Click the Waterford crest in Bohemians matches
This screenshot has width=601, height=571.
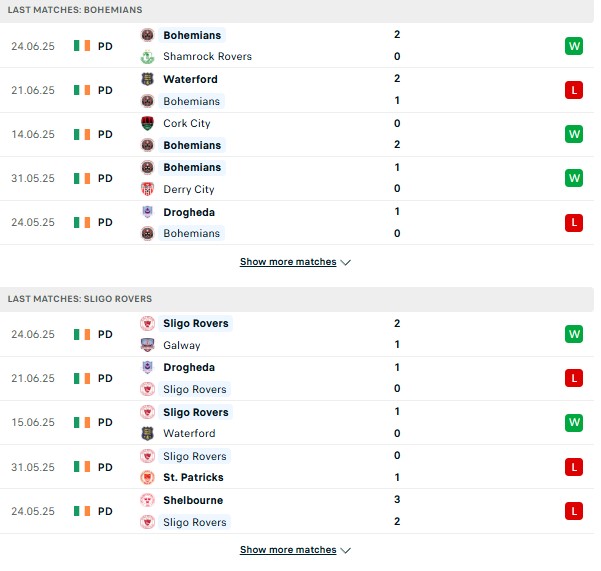coord(148,79)
